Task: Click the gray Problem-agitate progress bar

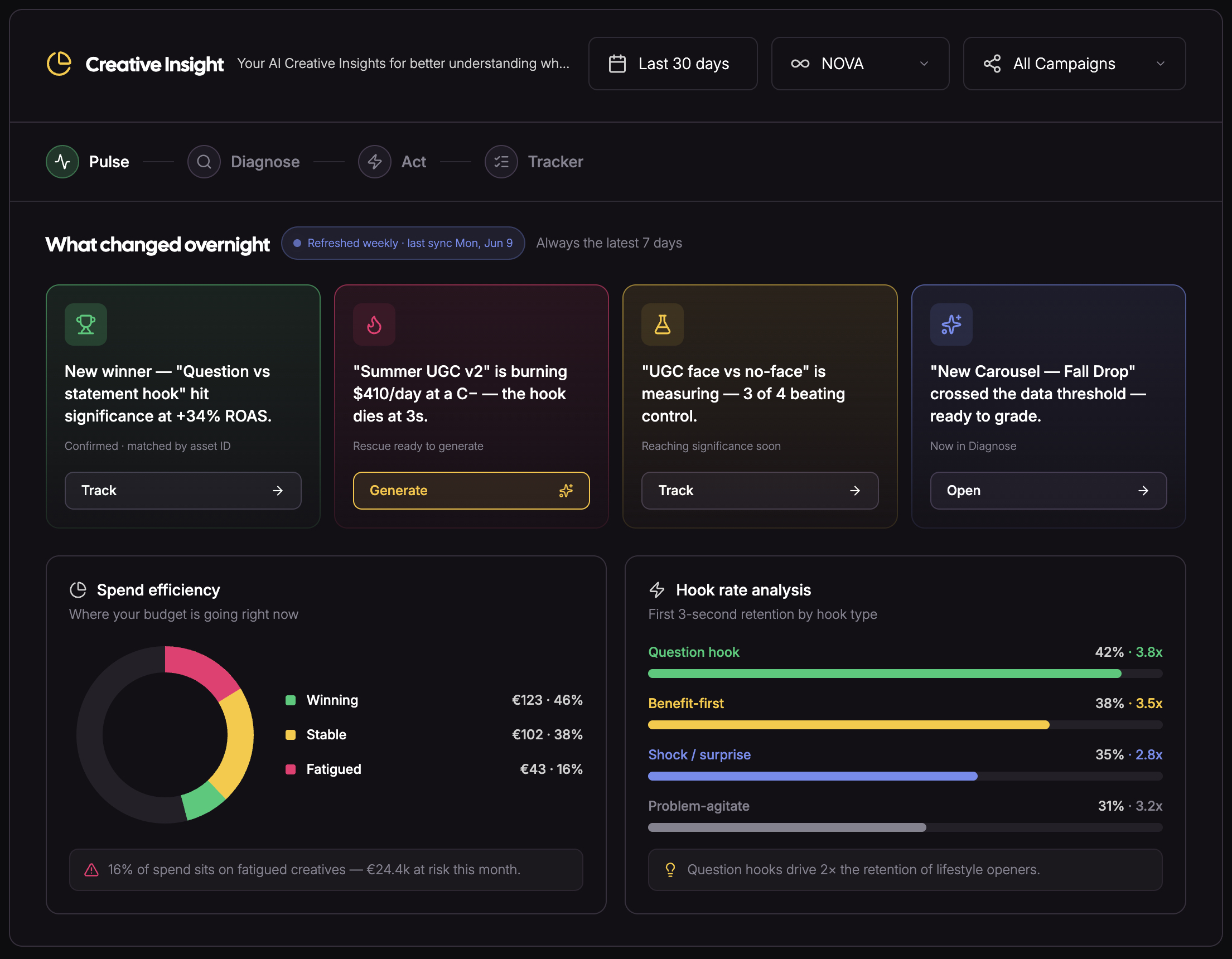Action: [787, 827]
